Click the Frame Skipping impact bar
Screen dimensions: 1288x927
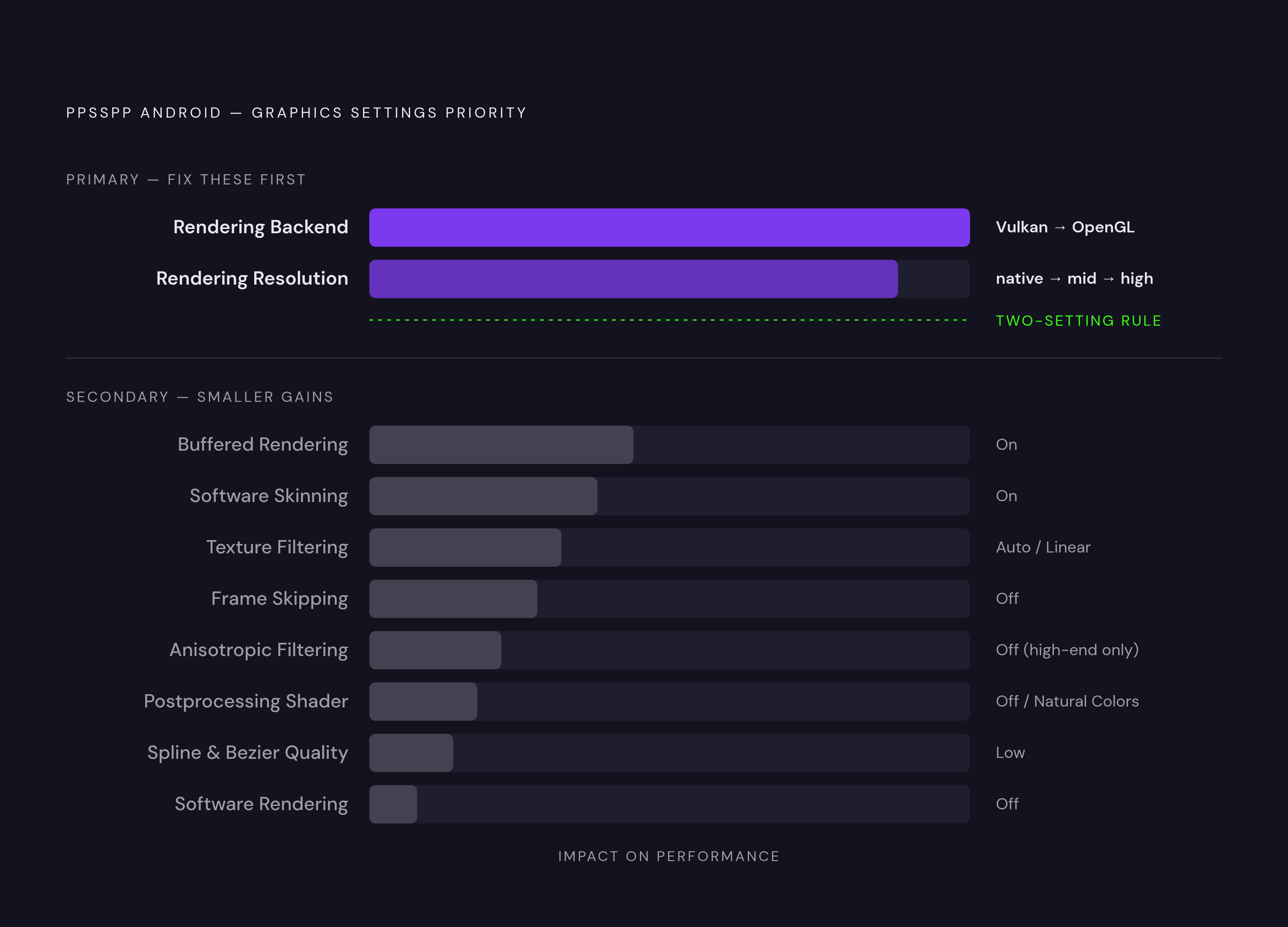coord(453,599)
